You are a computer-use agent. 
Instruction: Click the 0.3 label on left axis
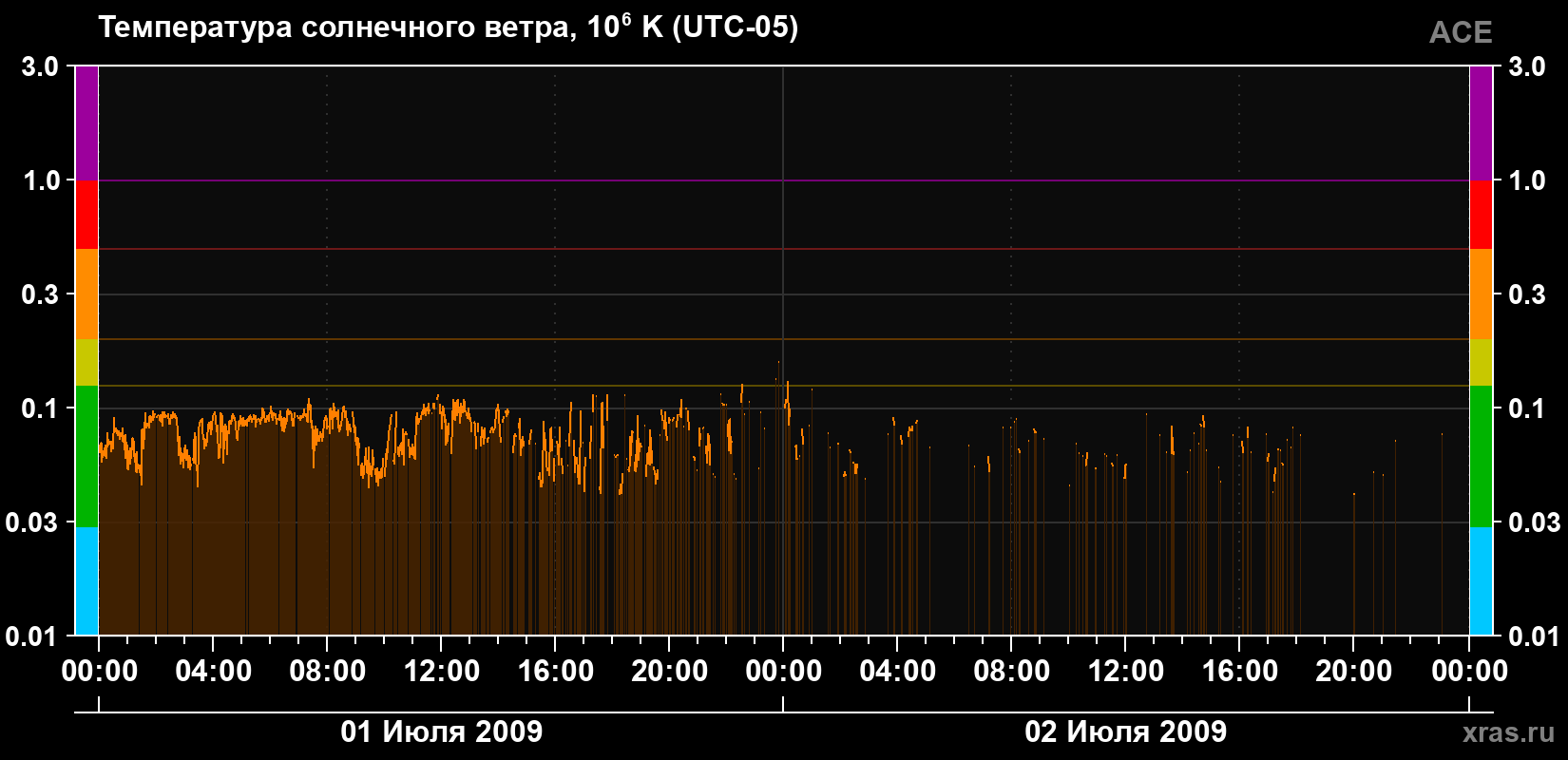[41, 294]
